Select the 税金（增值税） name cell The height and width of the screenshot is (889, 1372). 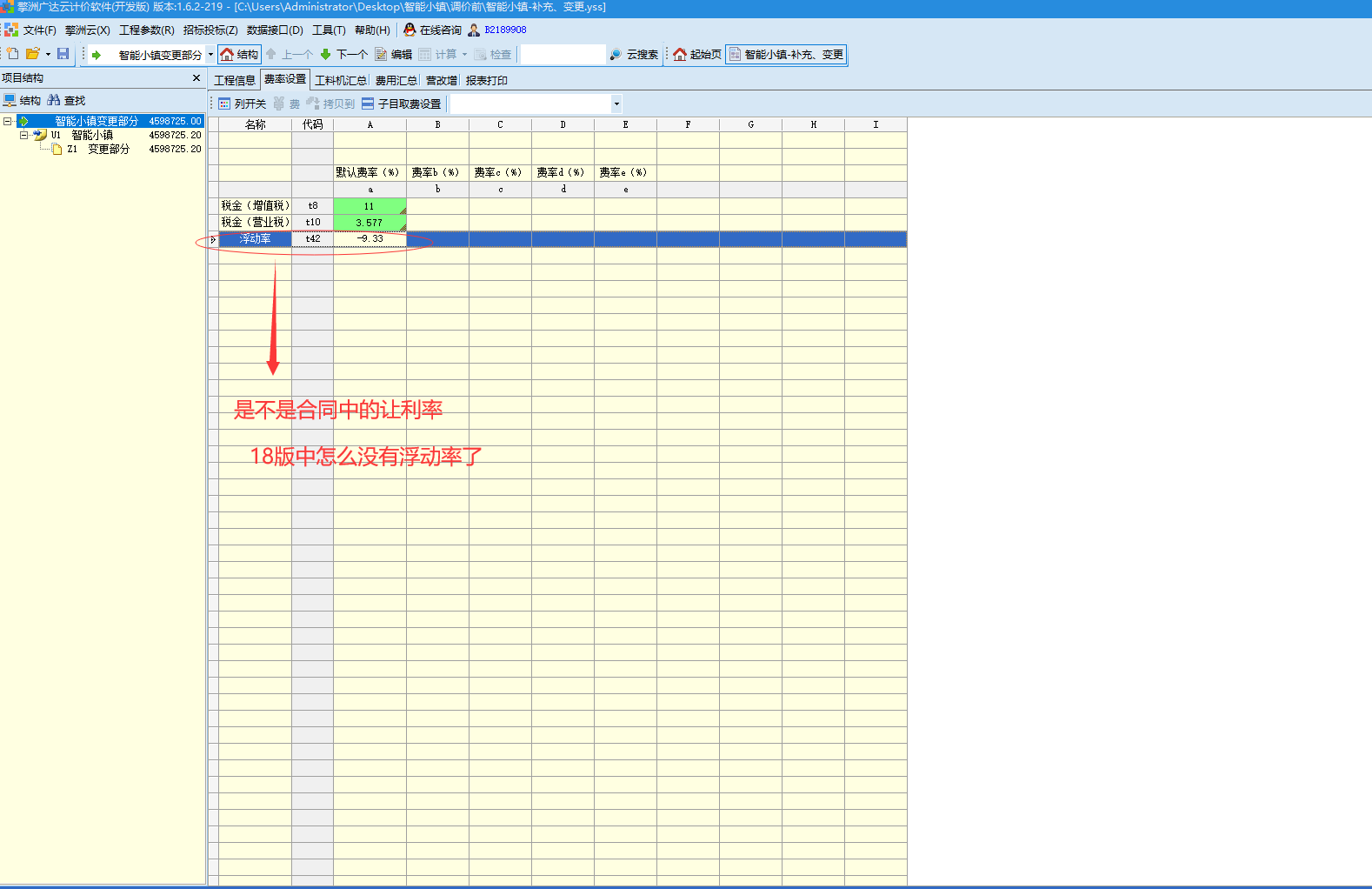coord(255,206)
